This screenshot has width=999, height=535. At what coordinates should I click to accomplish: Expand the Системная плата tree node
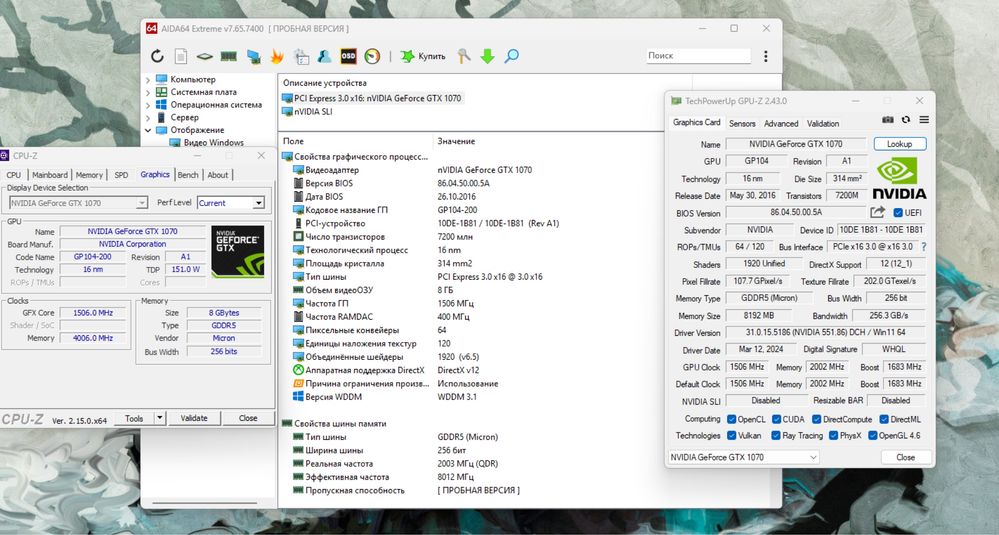148,93
